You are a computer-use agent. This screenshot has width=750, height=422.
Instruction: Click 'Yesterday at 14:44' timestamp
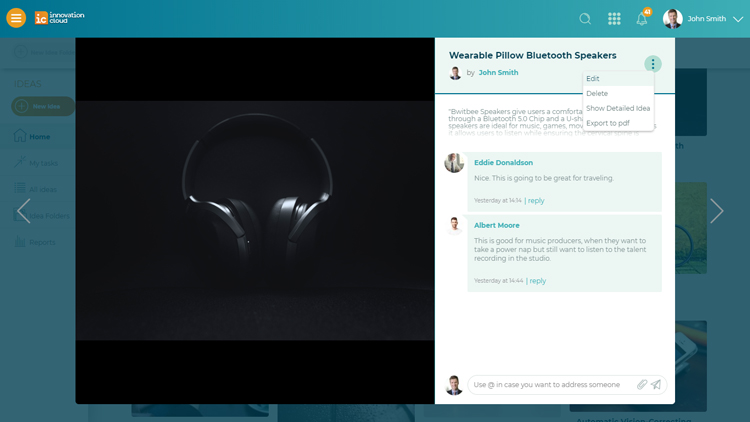[498, 281]
